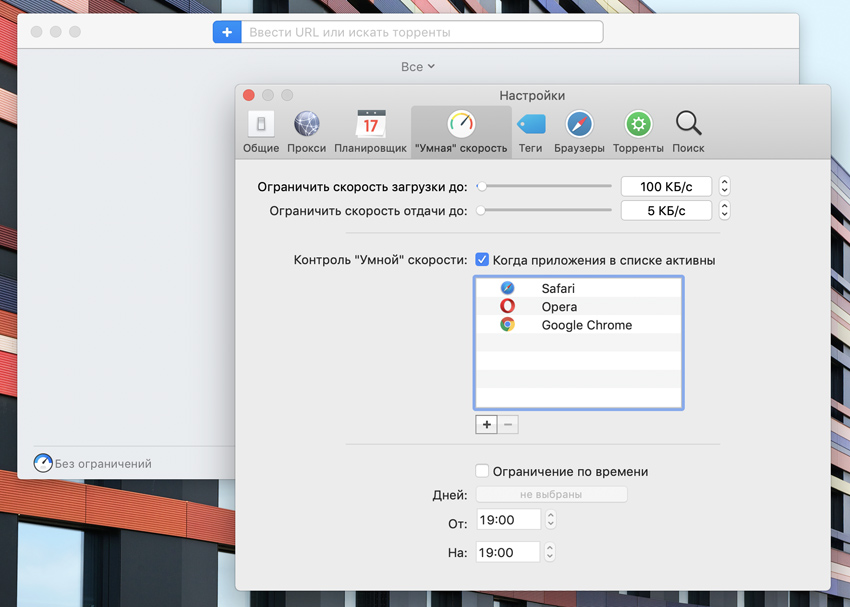Open the Торренты settings tab
Viewport: 850px width, 607px height.
pyautogui.click(x=638, y=133)
